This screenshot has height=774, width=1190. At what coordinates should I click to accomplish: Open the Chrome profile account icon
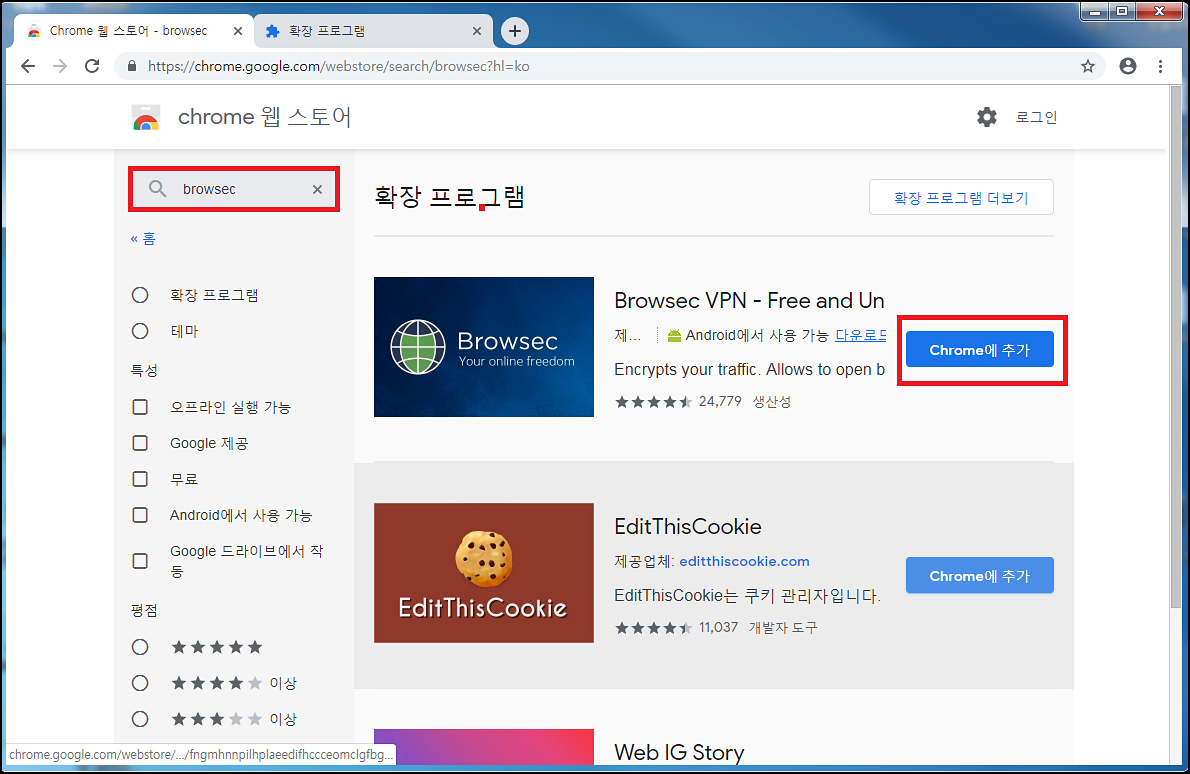click(1128, 66)
